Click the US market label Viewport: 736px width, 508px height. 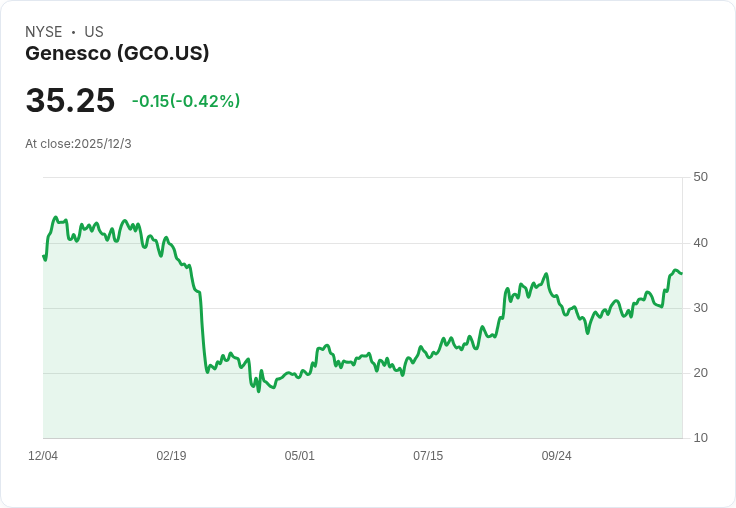[x=94, y=32]
